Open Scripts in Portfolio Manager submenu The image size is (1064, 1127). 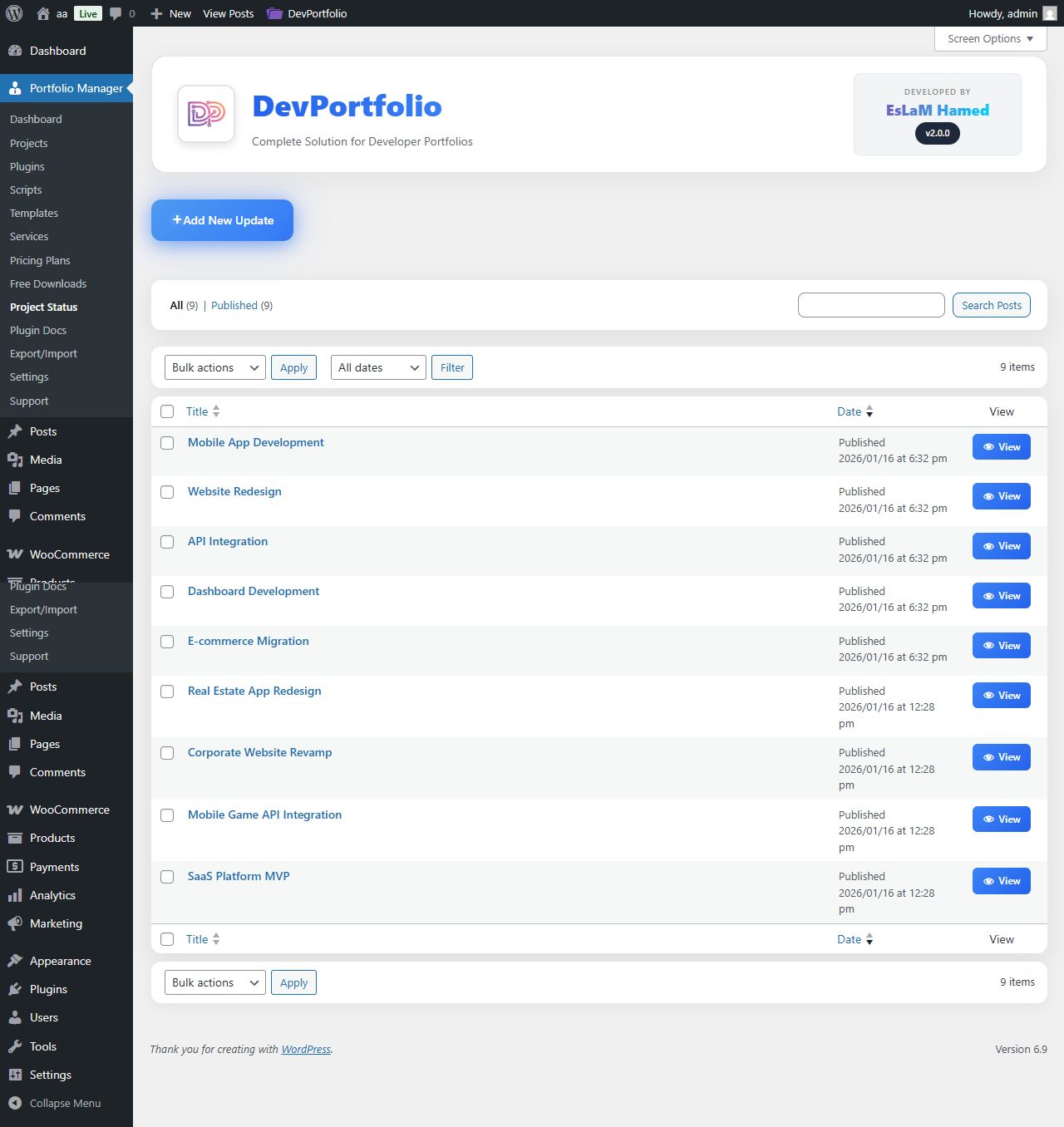click(x=26, y=189)
